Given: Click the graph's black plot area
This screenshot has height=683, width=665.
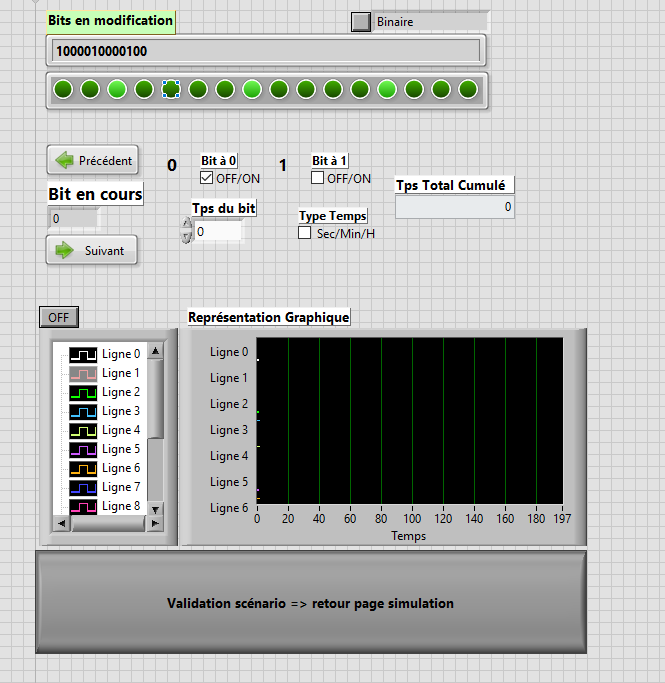Looking at the screenshot, I should [x=410, y=421].
